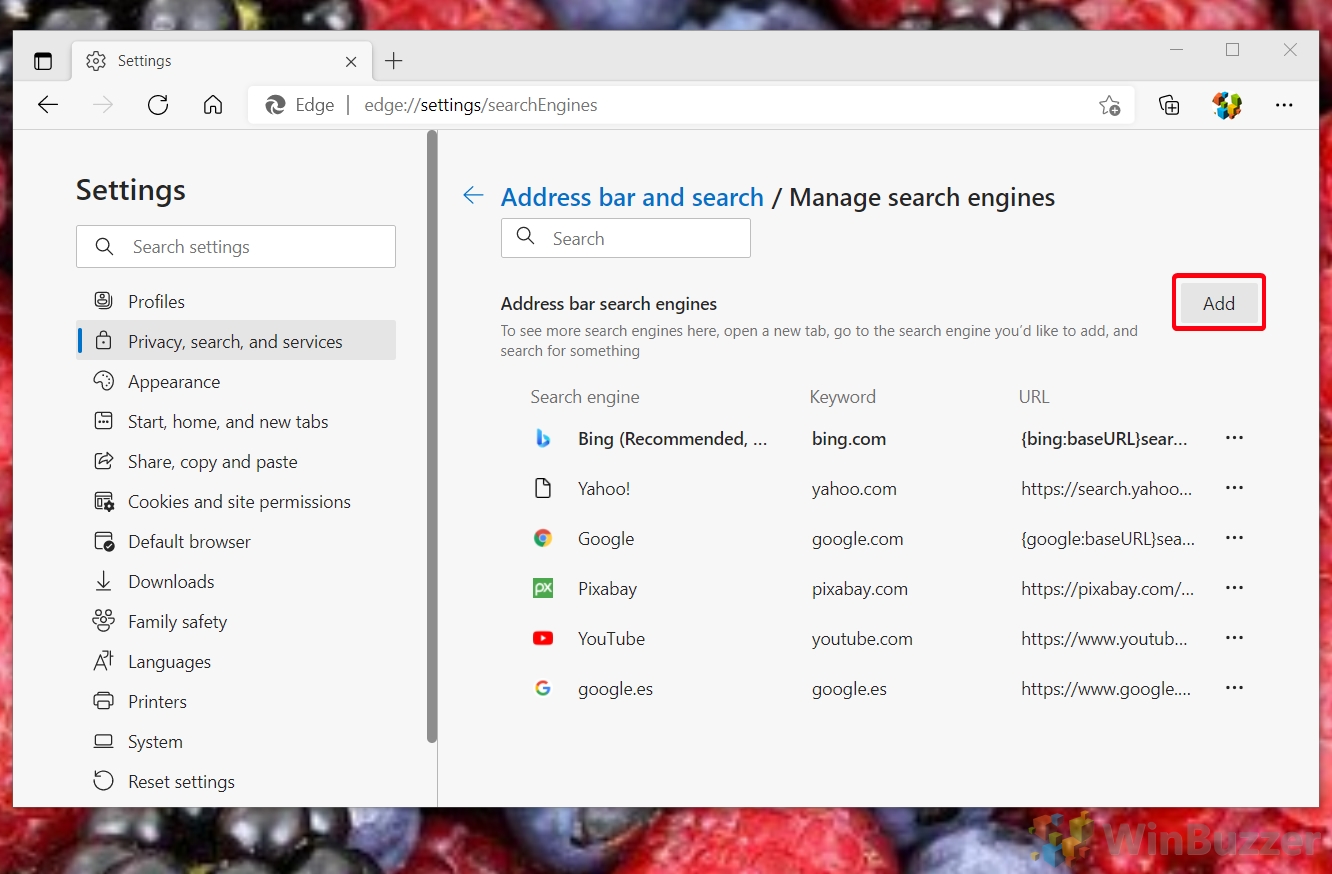Viewport: 1332px width, 874px height.
Task: Go back with browser back arrow
Action: coord(48,105)
